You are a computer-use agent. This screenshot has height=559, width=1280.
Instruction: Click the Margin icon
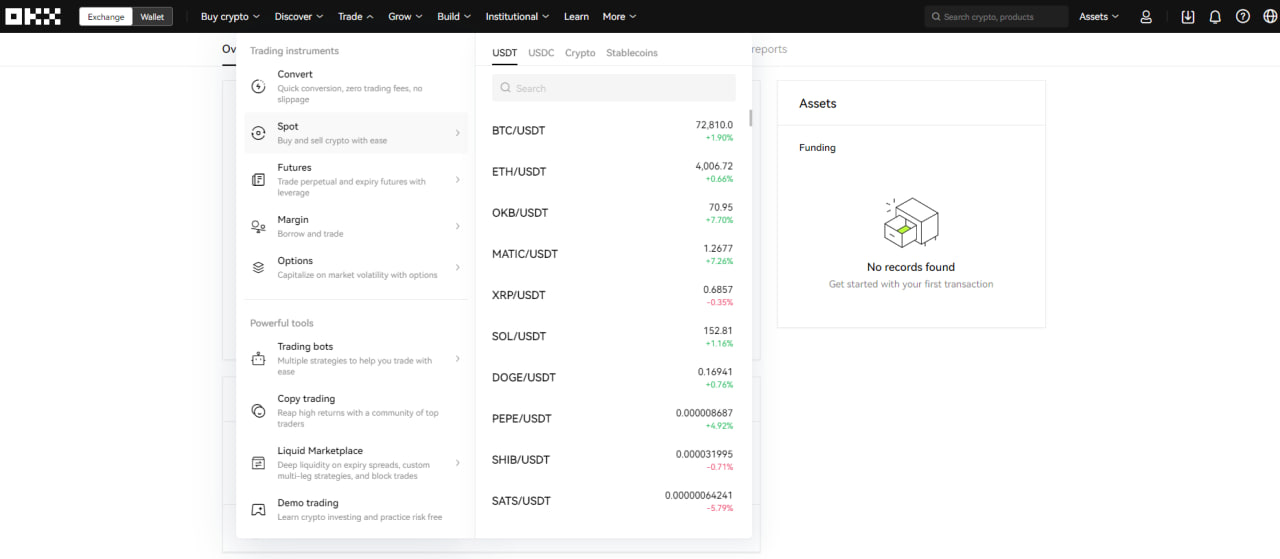pos(258,227)
